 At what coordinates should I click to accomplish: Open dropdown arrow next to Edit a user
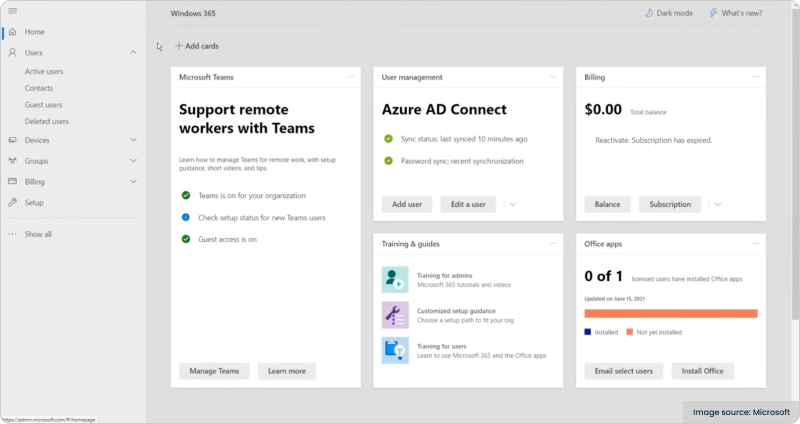pyautogui.click(x=513, y=204)
